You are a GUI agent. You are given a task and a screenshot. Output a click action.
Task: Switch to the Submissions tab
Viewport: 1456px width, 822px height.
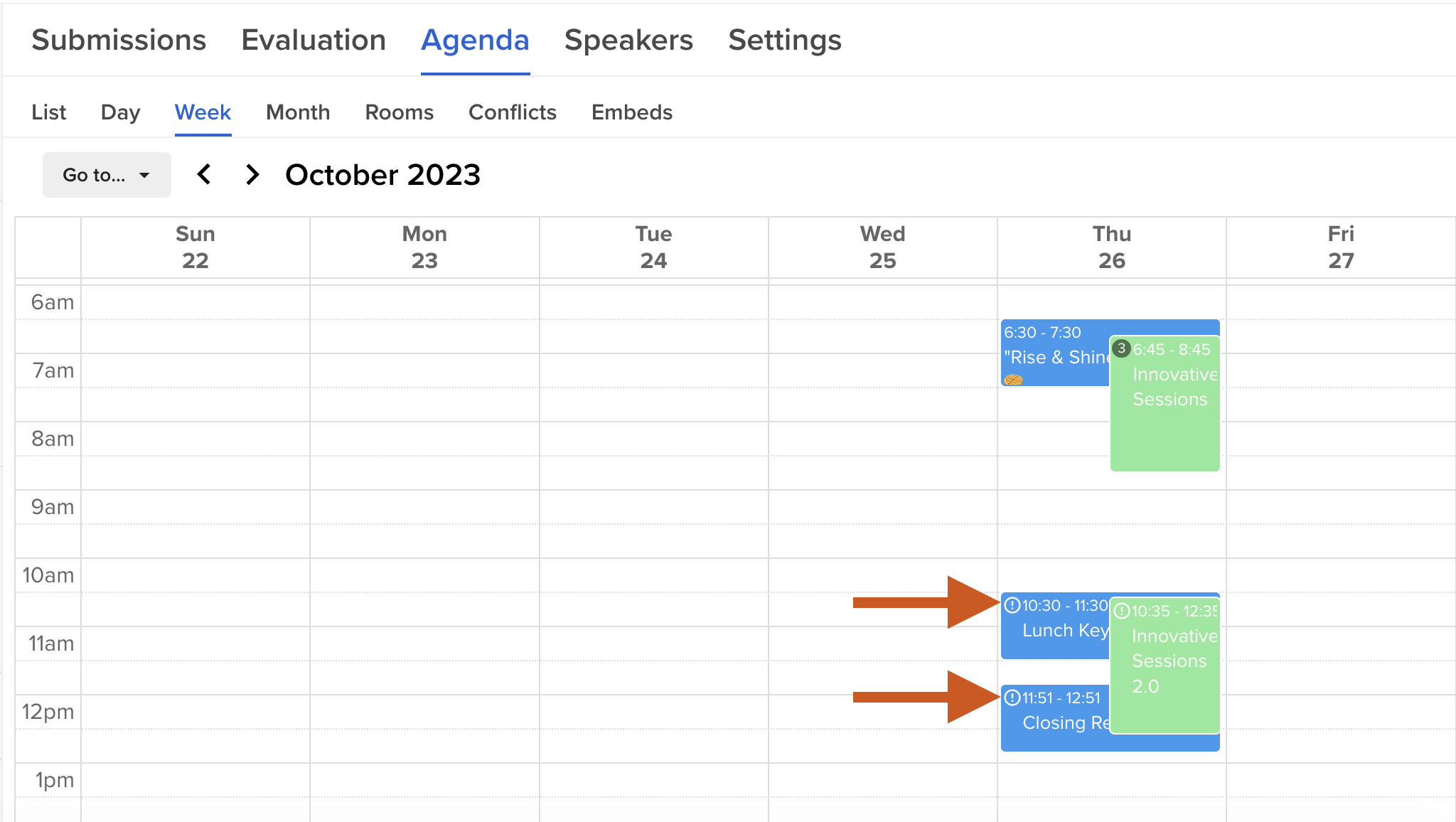[119, 41]
